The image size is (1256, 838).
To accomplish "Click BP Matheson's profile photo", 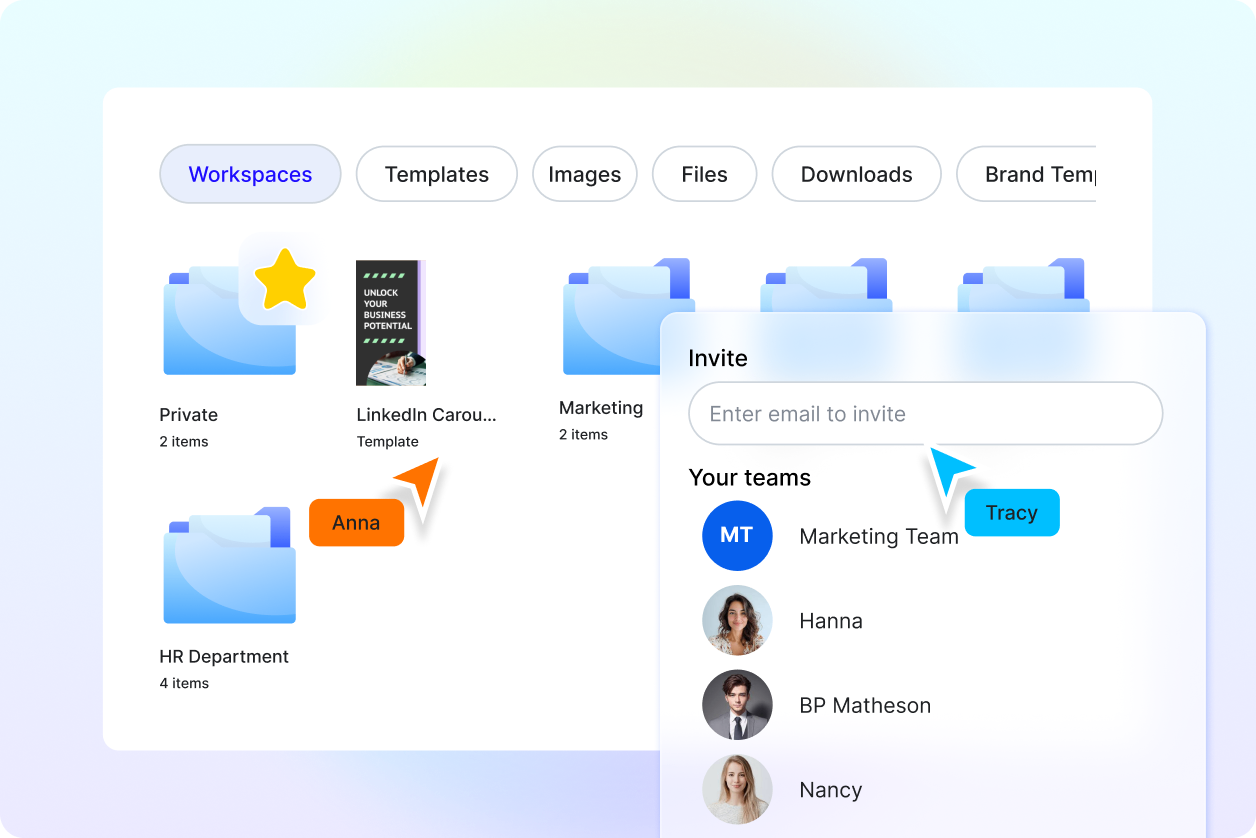I will tap(737, 705).
